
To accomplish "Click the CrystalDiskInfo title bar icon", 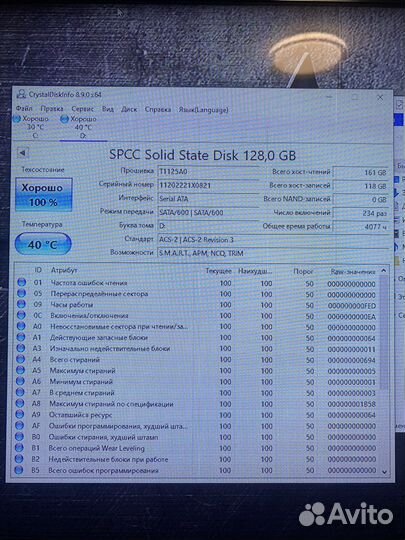I will (x=21, y=94).
